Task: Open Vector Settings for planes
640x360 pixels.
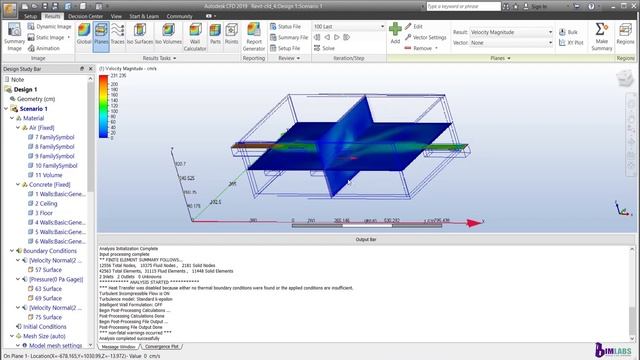Action: point(425,37)
